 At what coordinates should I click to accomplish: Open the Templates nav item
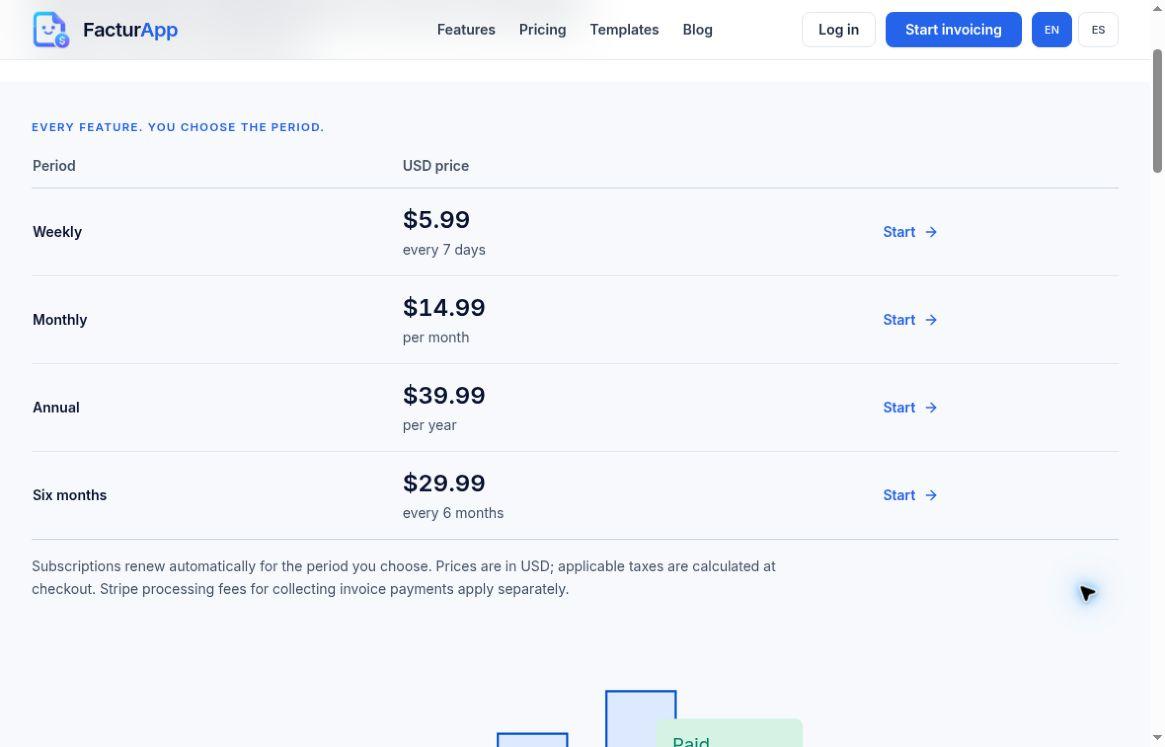[x=624, y=30]
